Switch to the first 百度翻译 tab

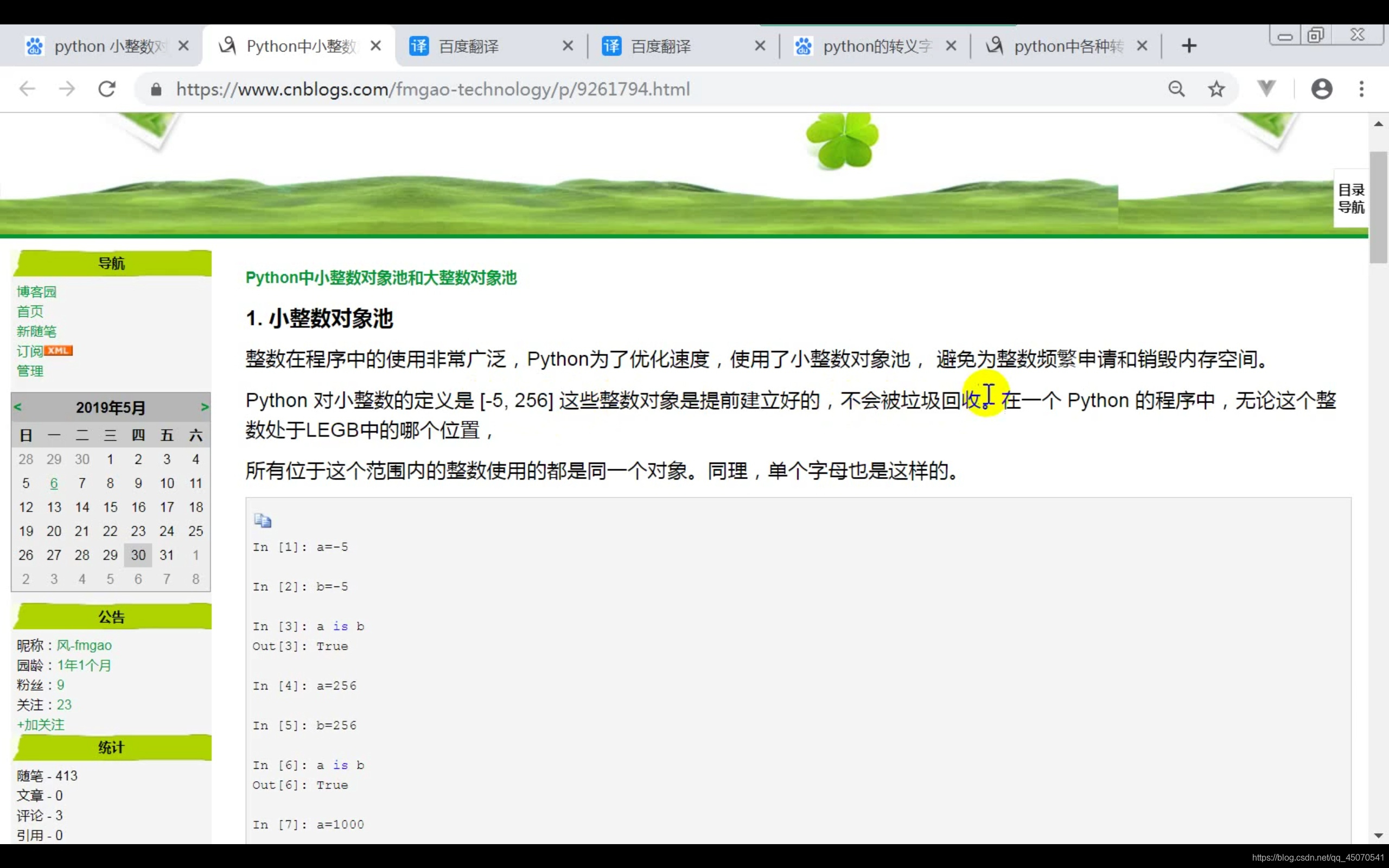point(468,46)
